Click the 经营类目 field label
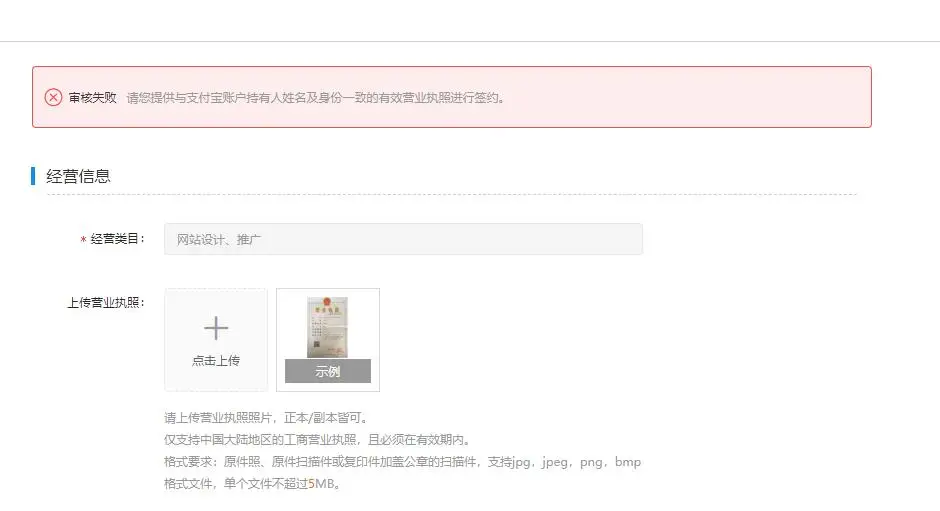Viewport: 940px width, 511px height. coord(118,239)
